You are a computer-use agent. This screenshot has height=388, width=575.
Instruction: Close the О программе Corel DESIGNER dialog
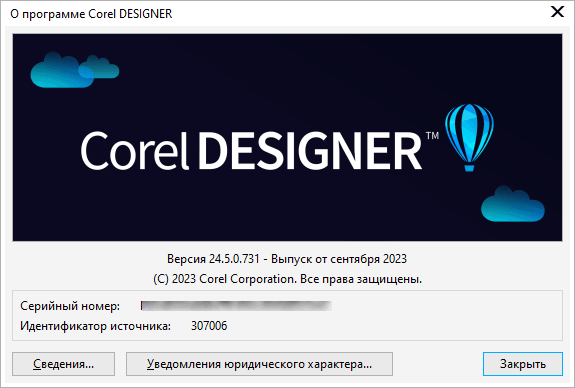click(x=557, y=12)
